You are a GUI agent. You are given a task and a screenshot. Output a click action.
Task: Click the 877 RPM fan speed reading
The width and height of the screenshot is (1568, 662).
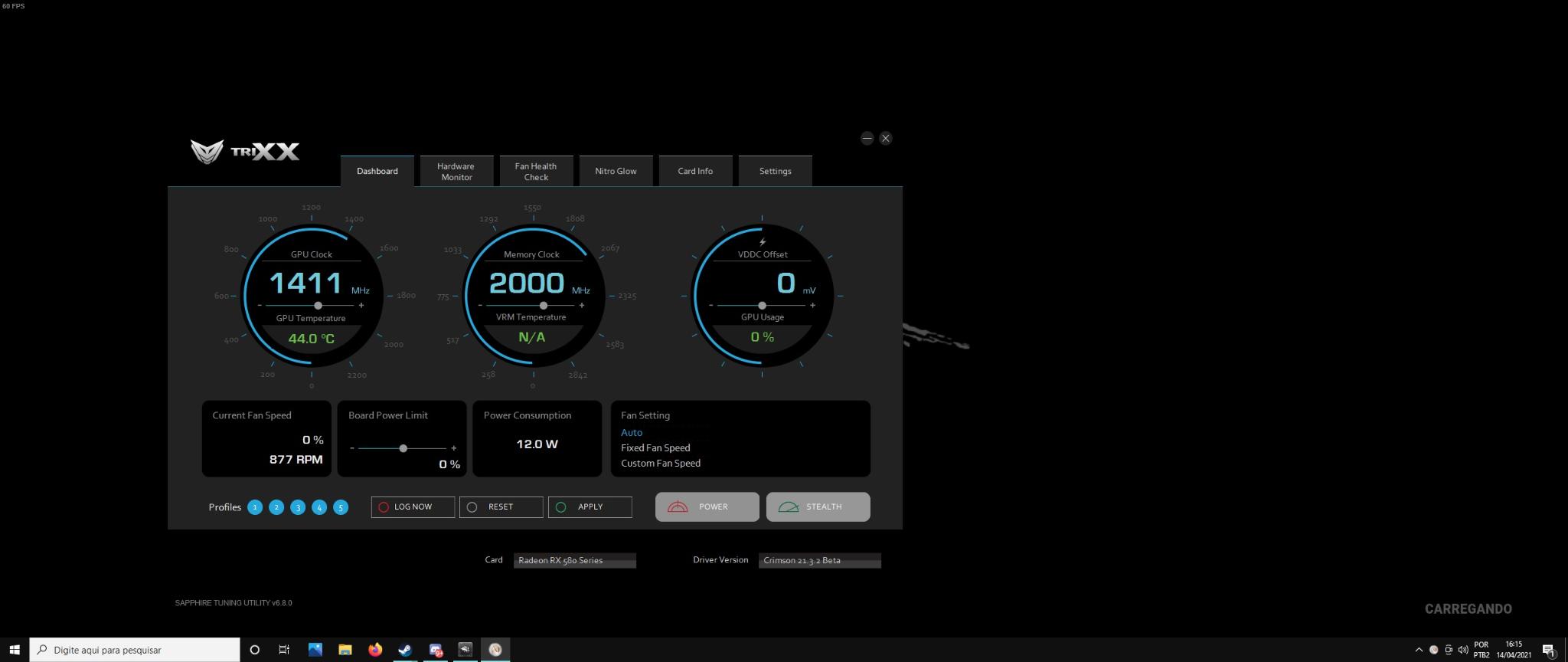[296, 459]
